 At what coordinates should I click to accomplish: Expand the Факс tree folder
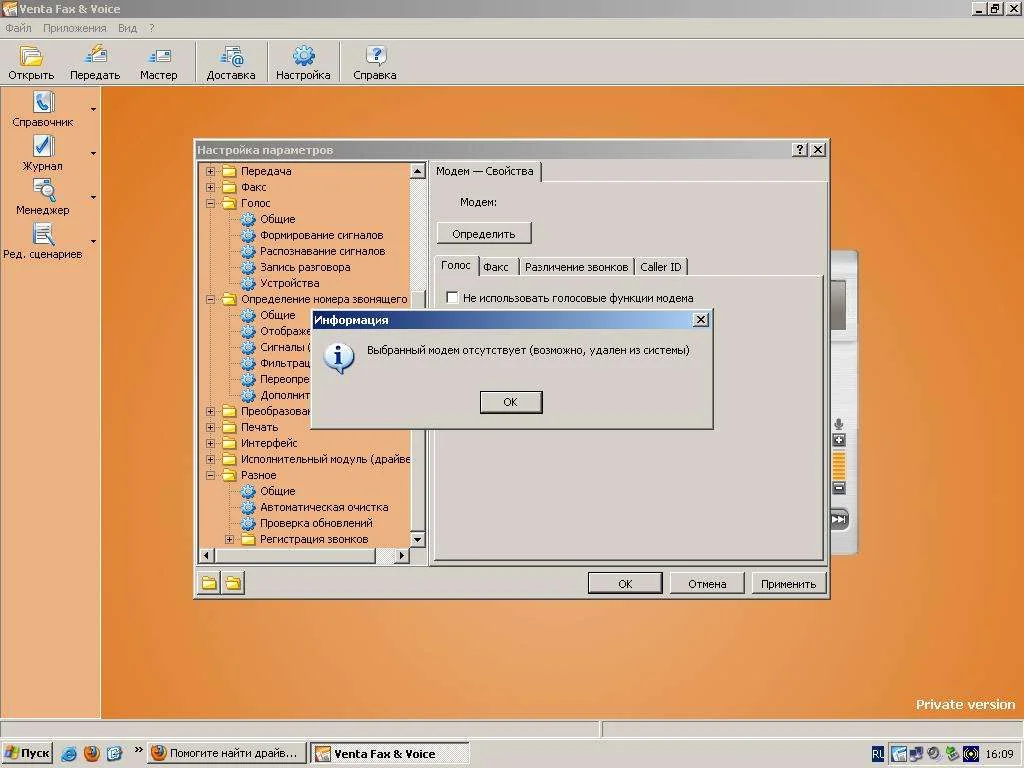tap(210, 187)
